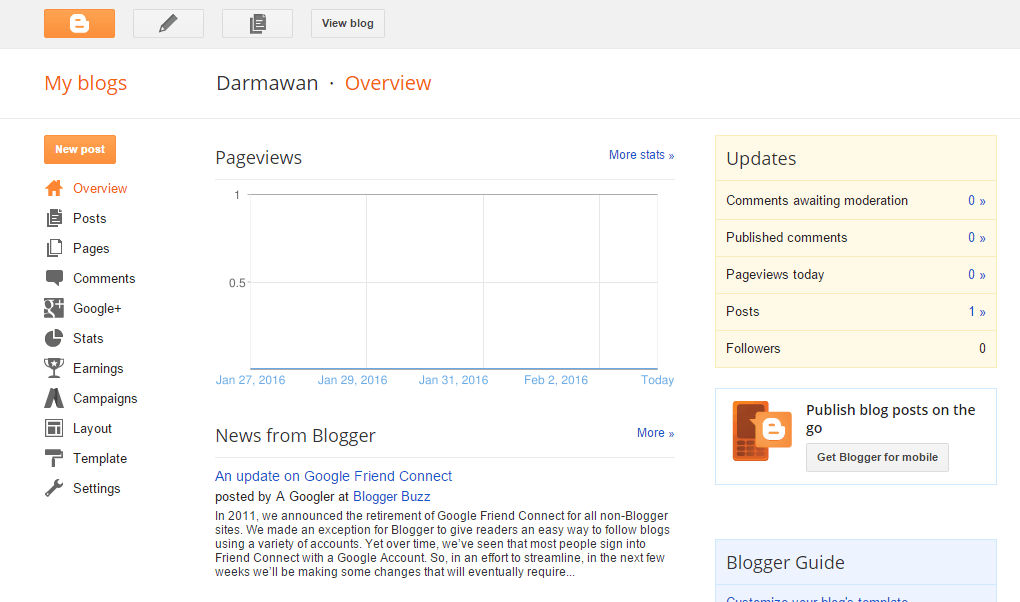The image size is (1020, 602).
Task: Open Pages section
Action: tap(91, 248)
